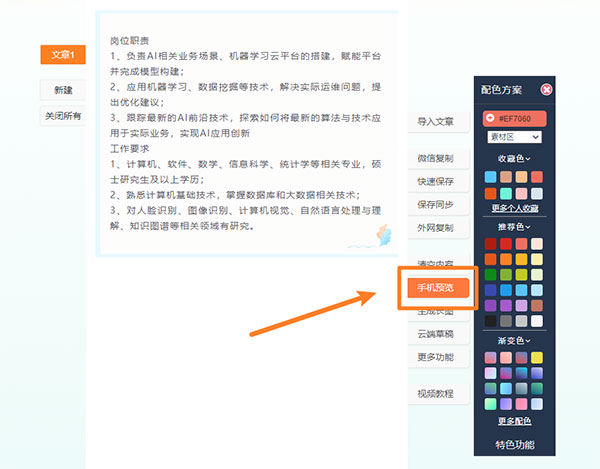The image size is (600, 469).
Task: Choose the black swatch in 推荐色
Action: [490, 321]
